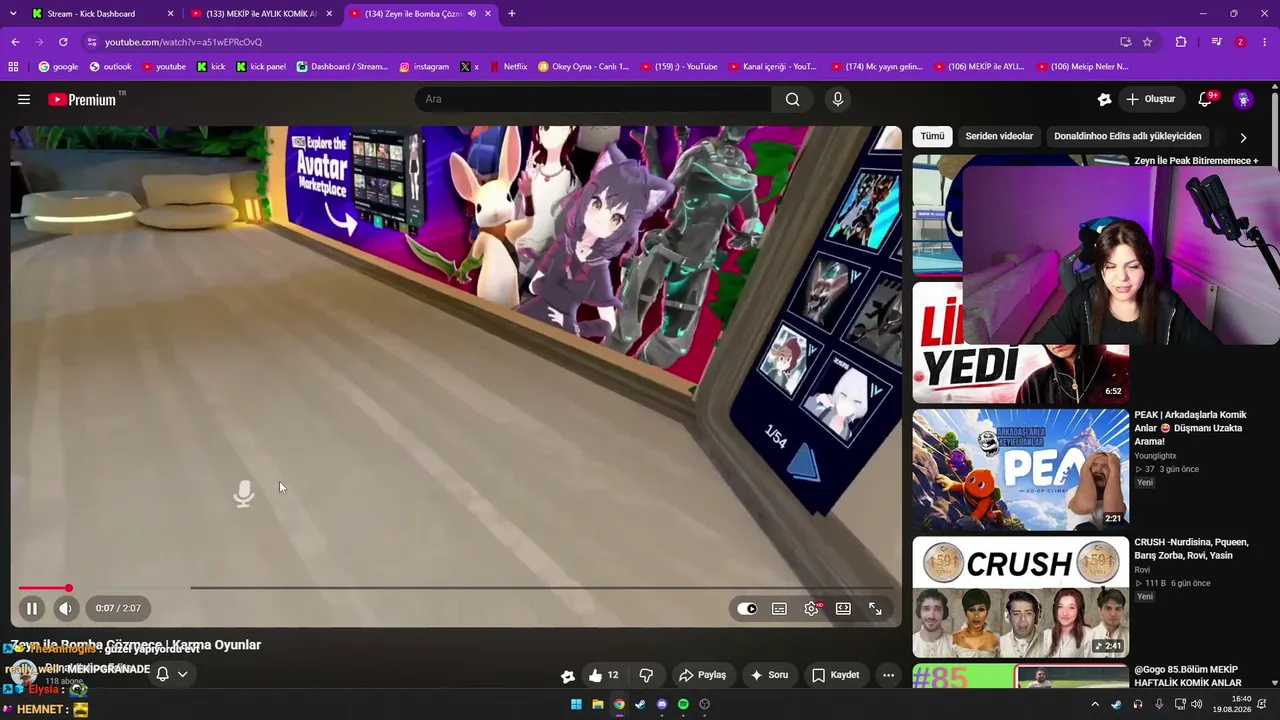Viewport: 1280px width, 720px height.
Task: Open the outlook bookmark
Action: pos(110,67)
